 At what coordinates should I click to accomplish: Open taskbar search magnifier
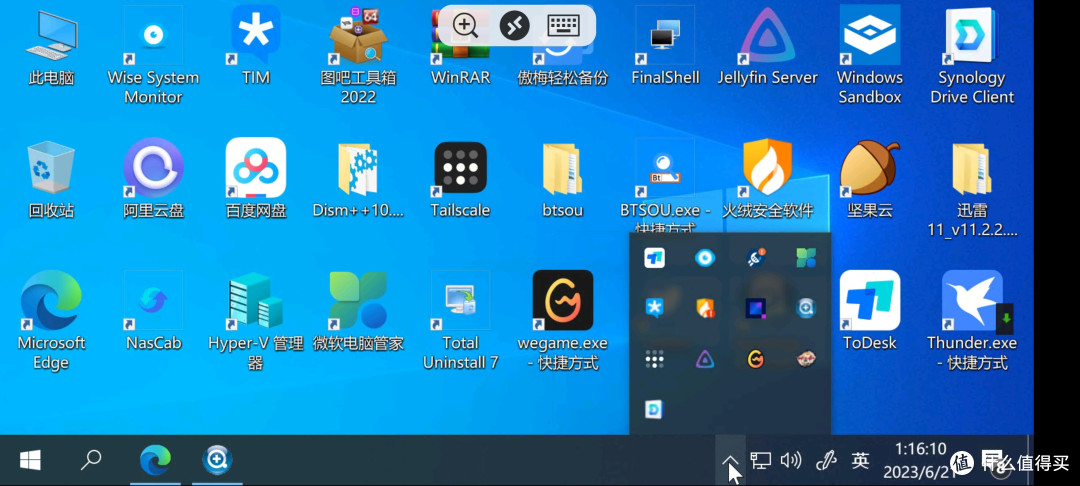coord(91,460)
